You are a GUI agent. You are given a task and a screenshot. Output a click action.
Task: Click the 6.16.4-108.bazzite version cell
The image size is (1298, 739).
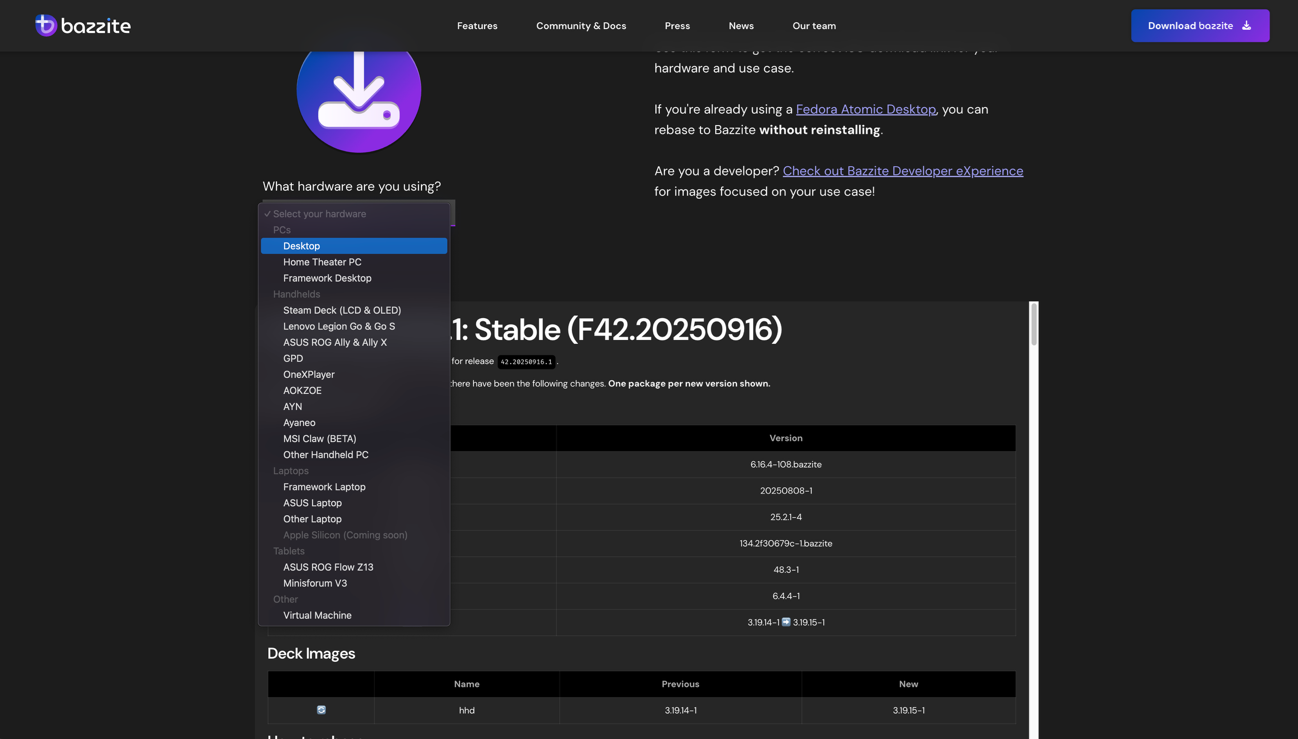coord(786,464)
